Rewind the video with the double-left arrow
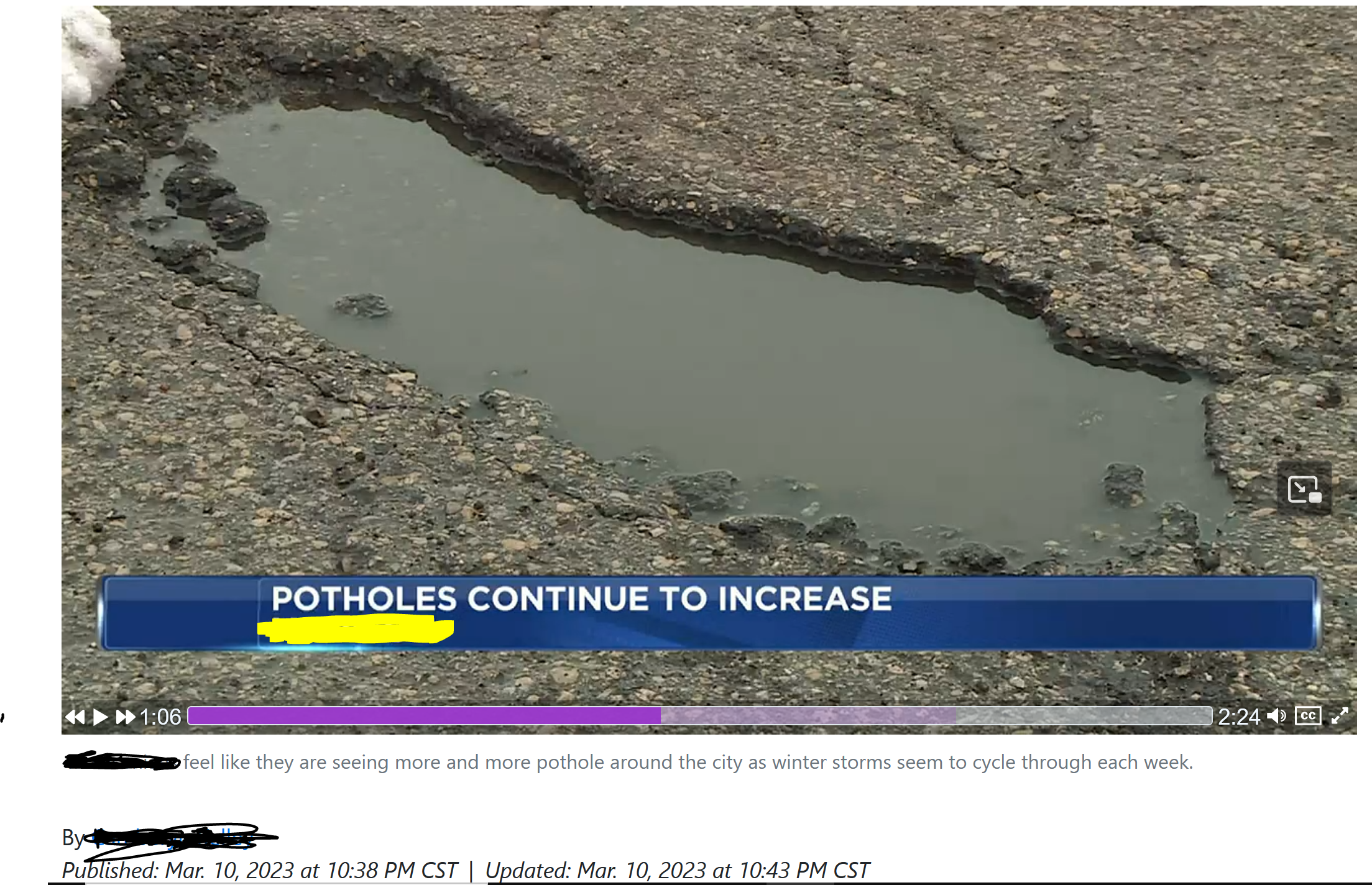 click(x=75, y=717)
